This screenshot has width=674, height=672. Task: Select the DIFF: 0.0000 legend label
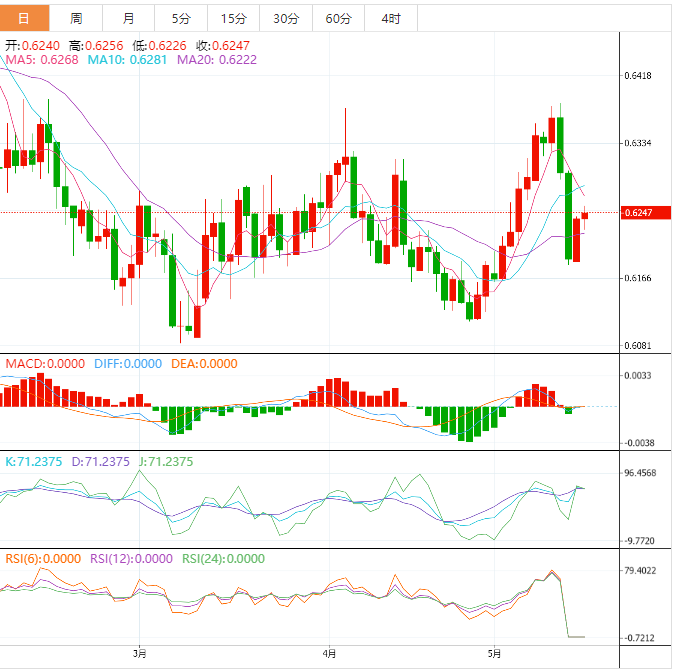tap(128, 364)
